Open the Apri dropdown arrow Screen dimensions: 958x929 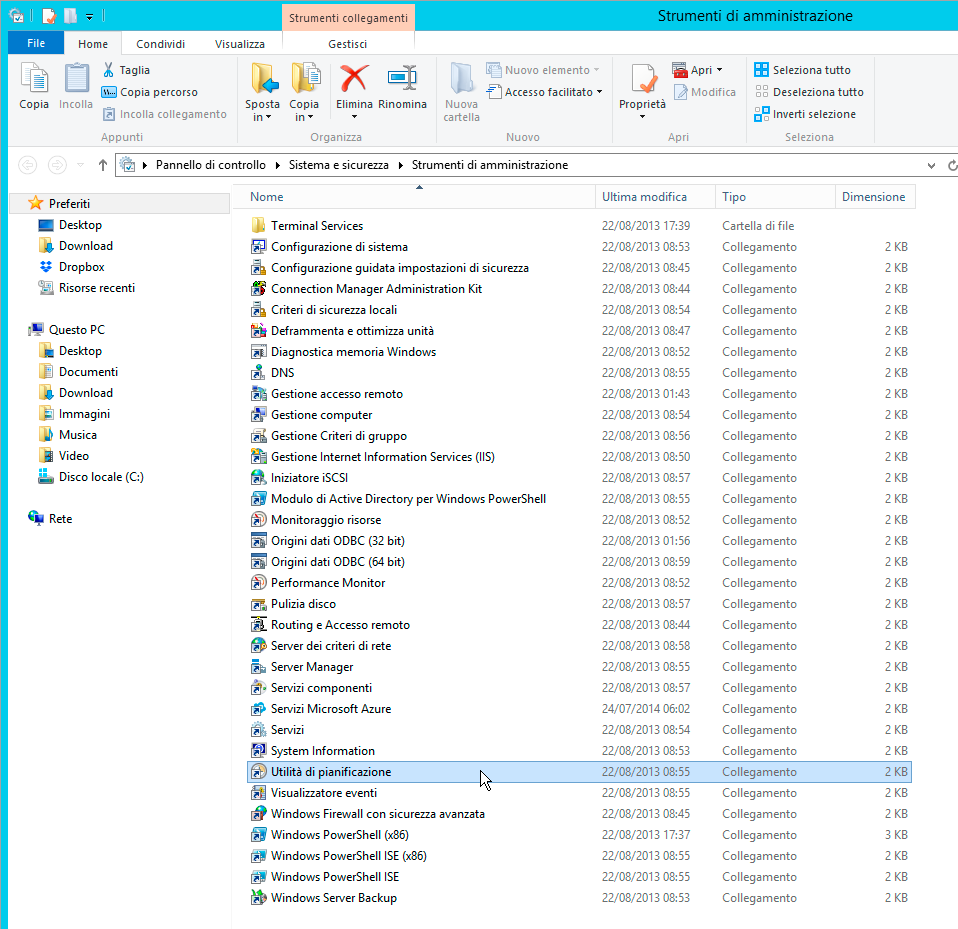click(x=719, y=70)
